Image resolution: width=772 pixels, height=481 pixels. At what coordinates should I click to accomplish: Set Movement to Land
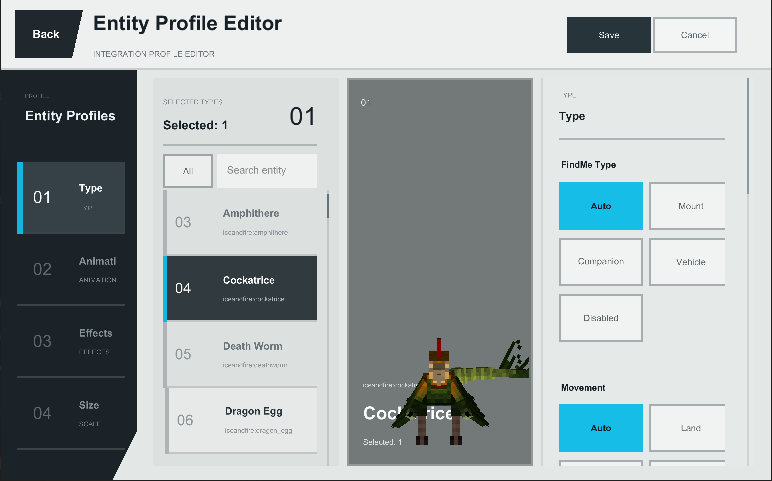pyautogui.click(x=687, y=428)
